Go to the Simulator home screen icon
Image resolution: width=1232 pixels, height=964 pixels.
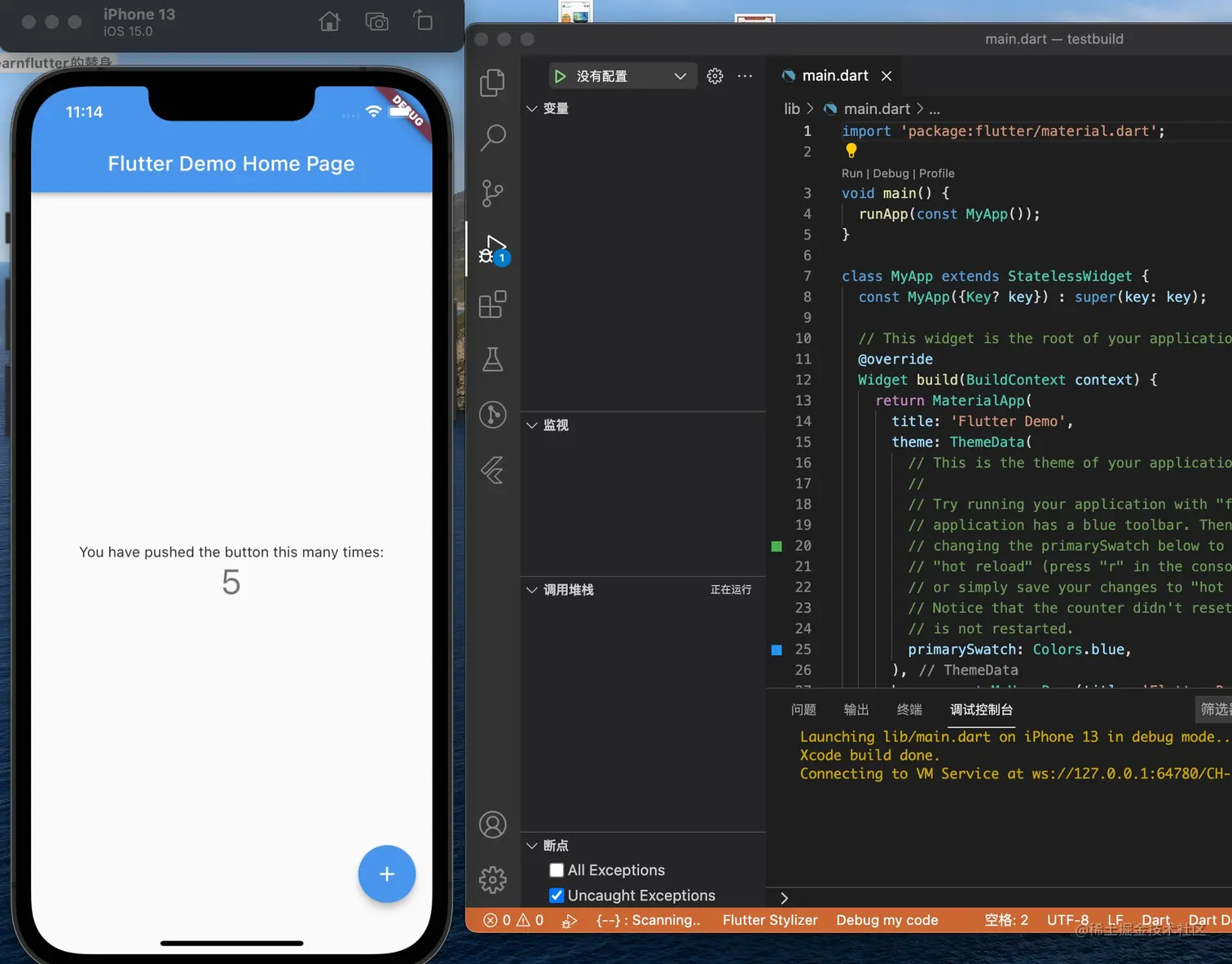(330, 21)
